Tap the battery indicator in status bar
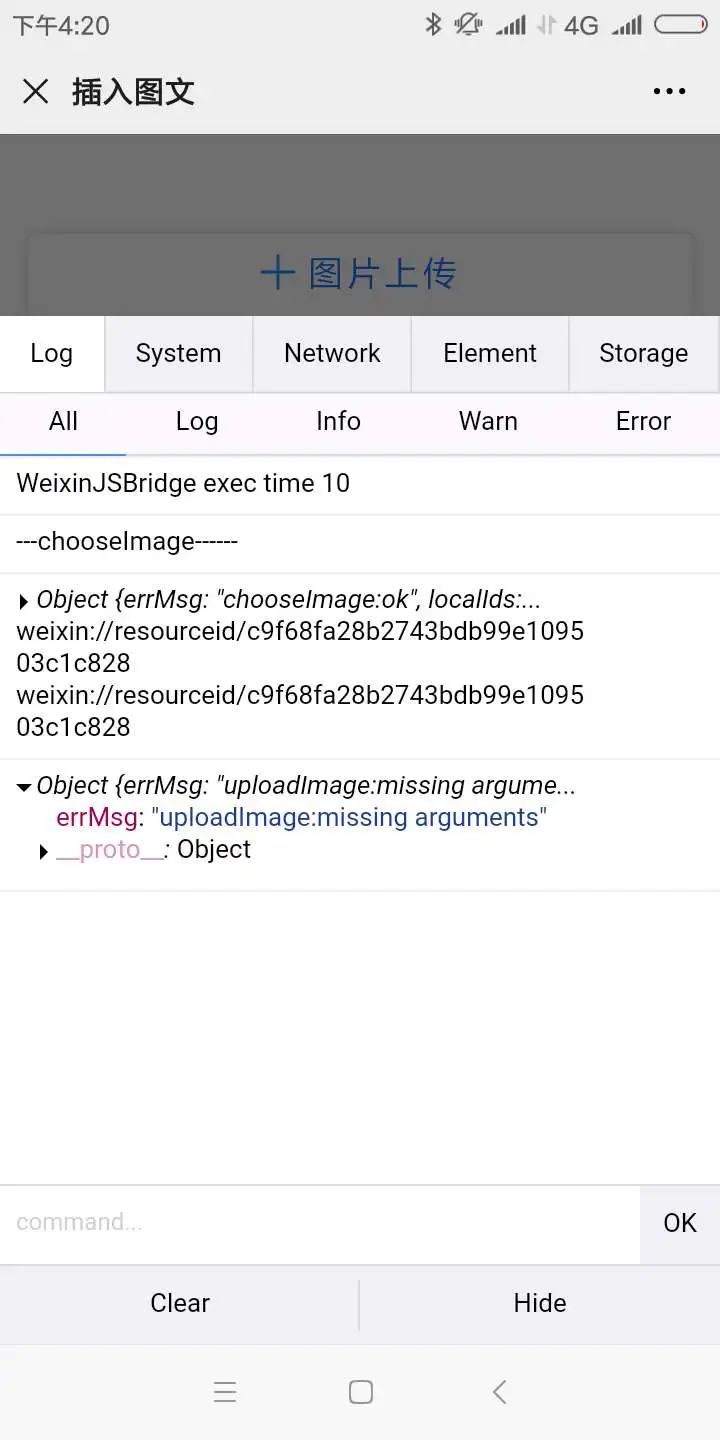This screenshot has height=1440, width=720. [x=681, y=25]
